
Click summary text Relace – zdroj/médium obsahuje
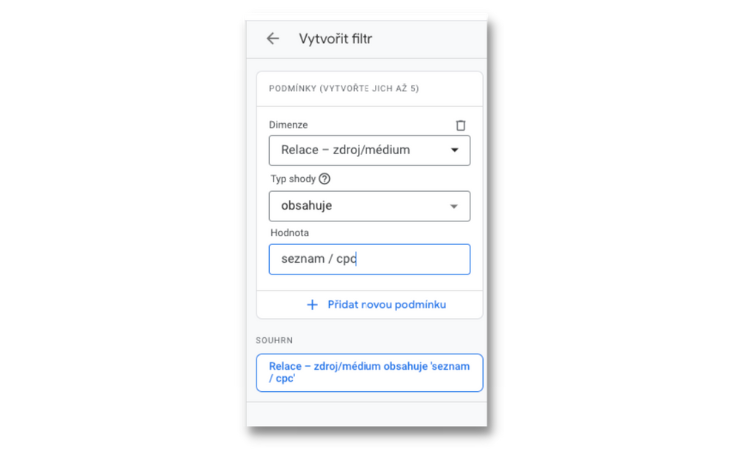pos(348,367)
